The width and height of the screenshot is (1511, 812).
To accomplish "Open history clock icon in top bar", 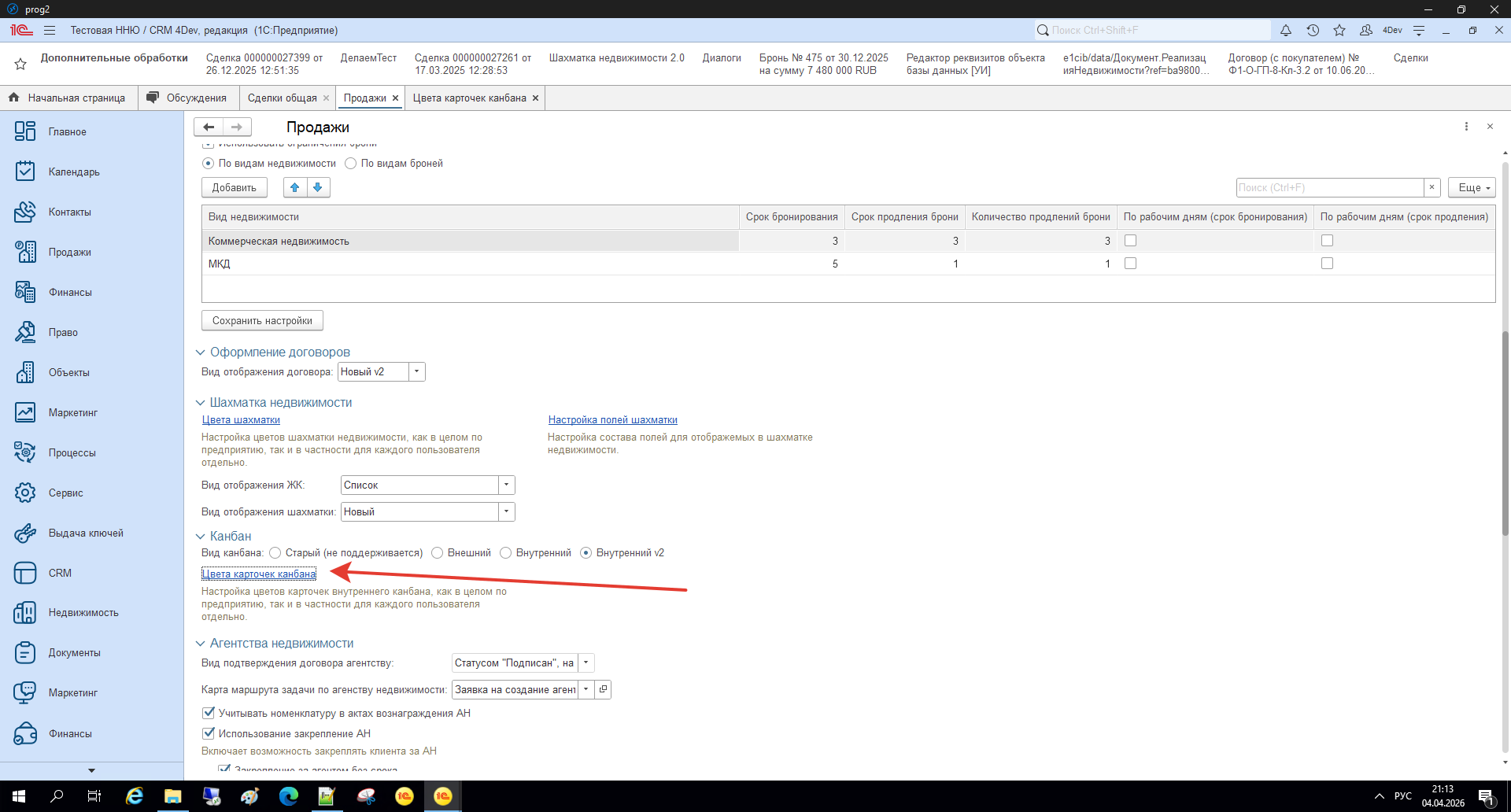I will coord(1313,30).
